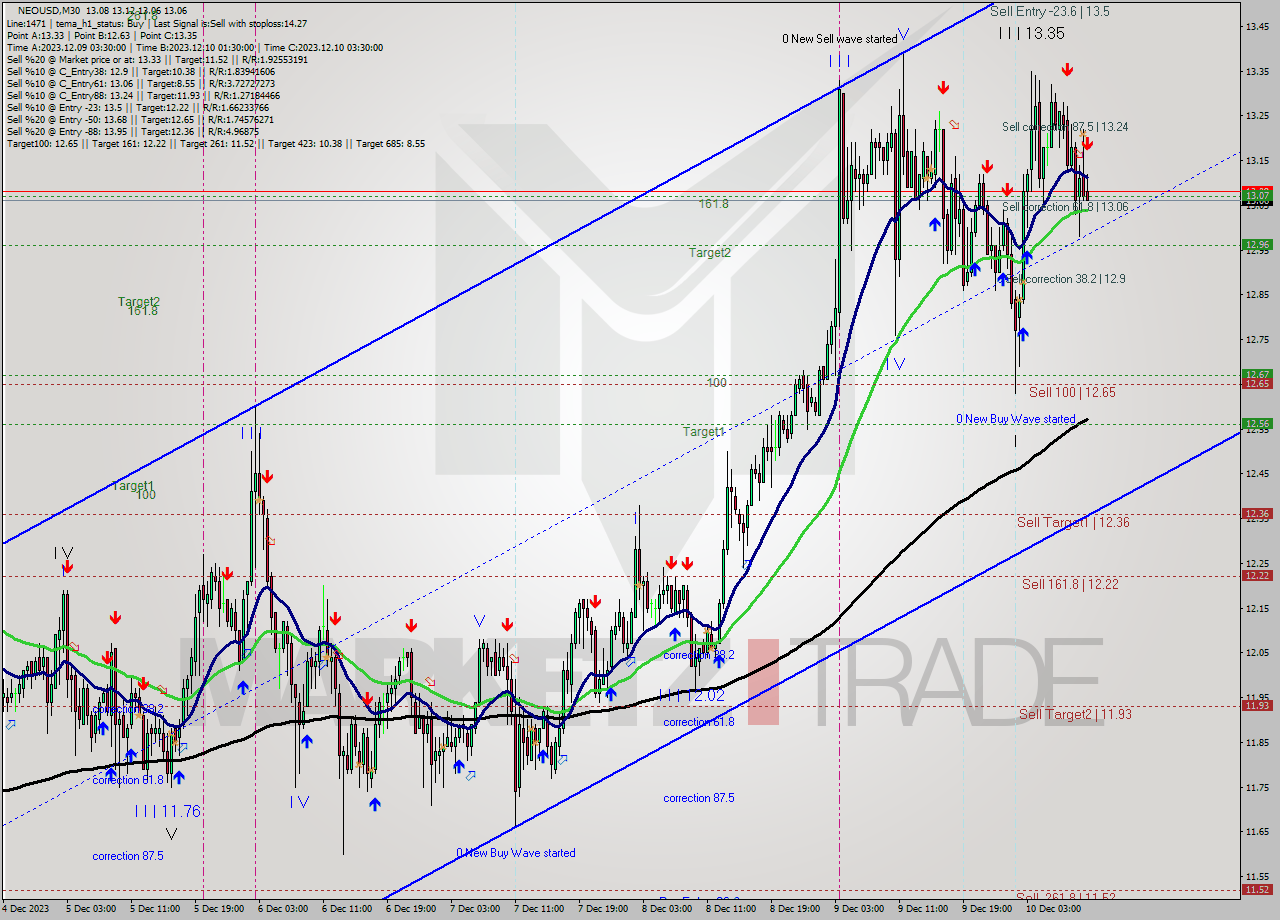Click the '5 Dec 11:00' time axis label
This screenshot has width=1280, height=920.
pos(155,909)
